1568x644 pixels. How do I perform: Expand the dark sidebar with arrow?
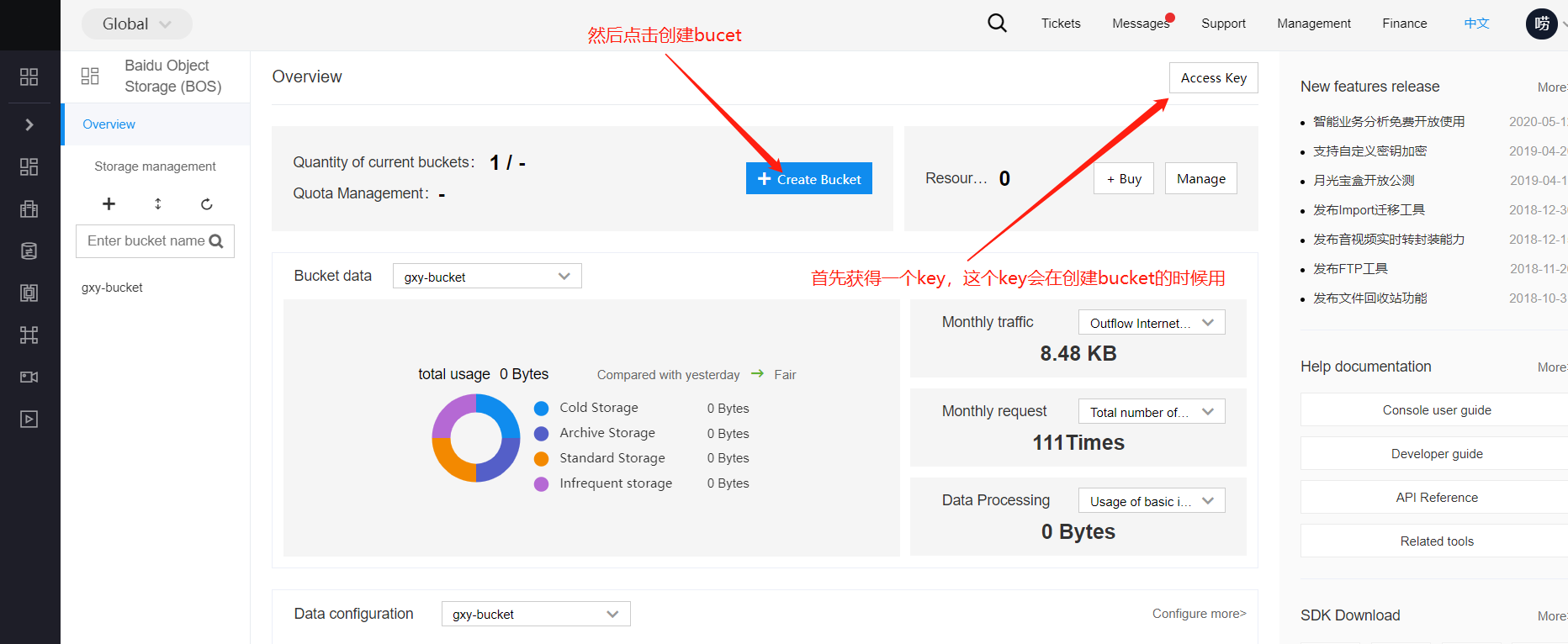click(x=29, y=124)
